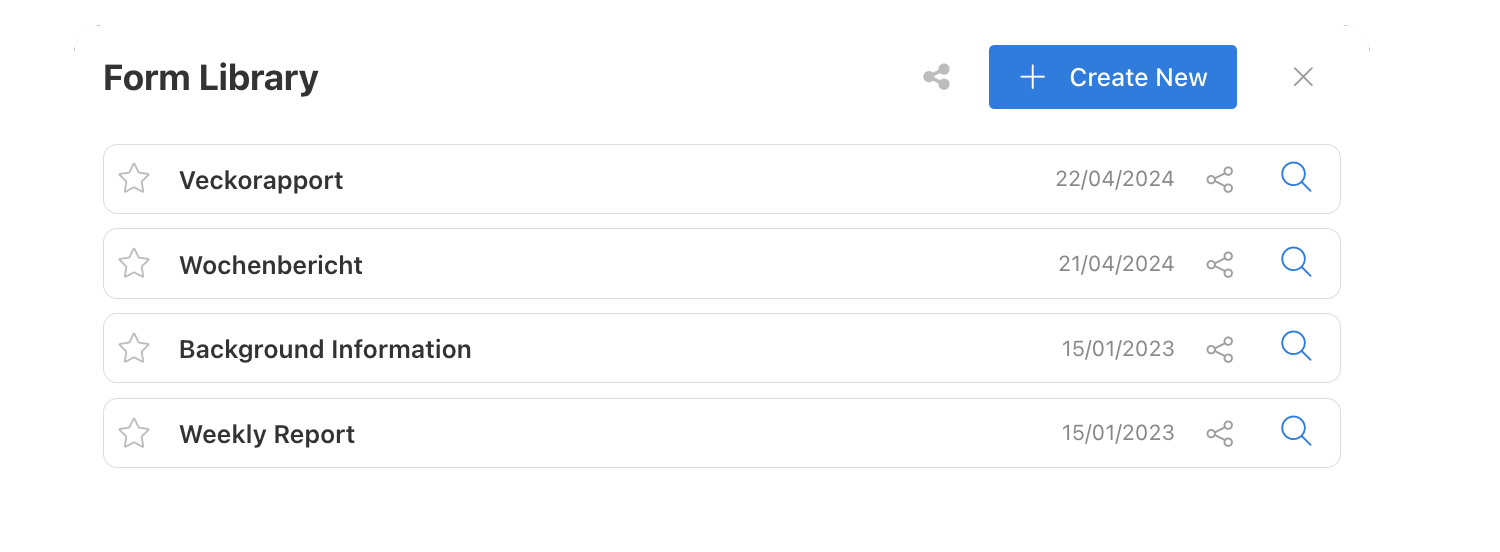Preview the Weekly Report form
Viewport: 1500px width, 552px height.
click(1296, 432)
